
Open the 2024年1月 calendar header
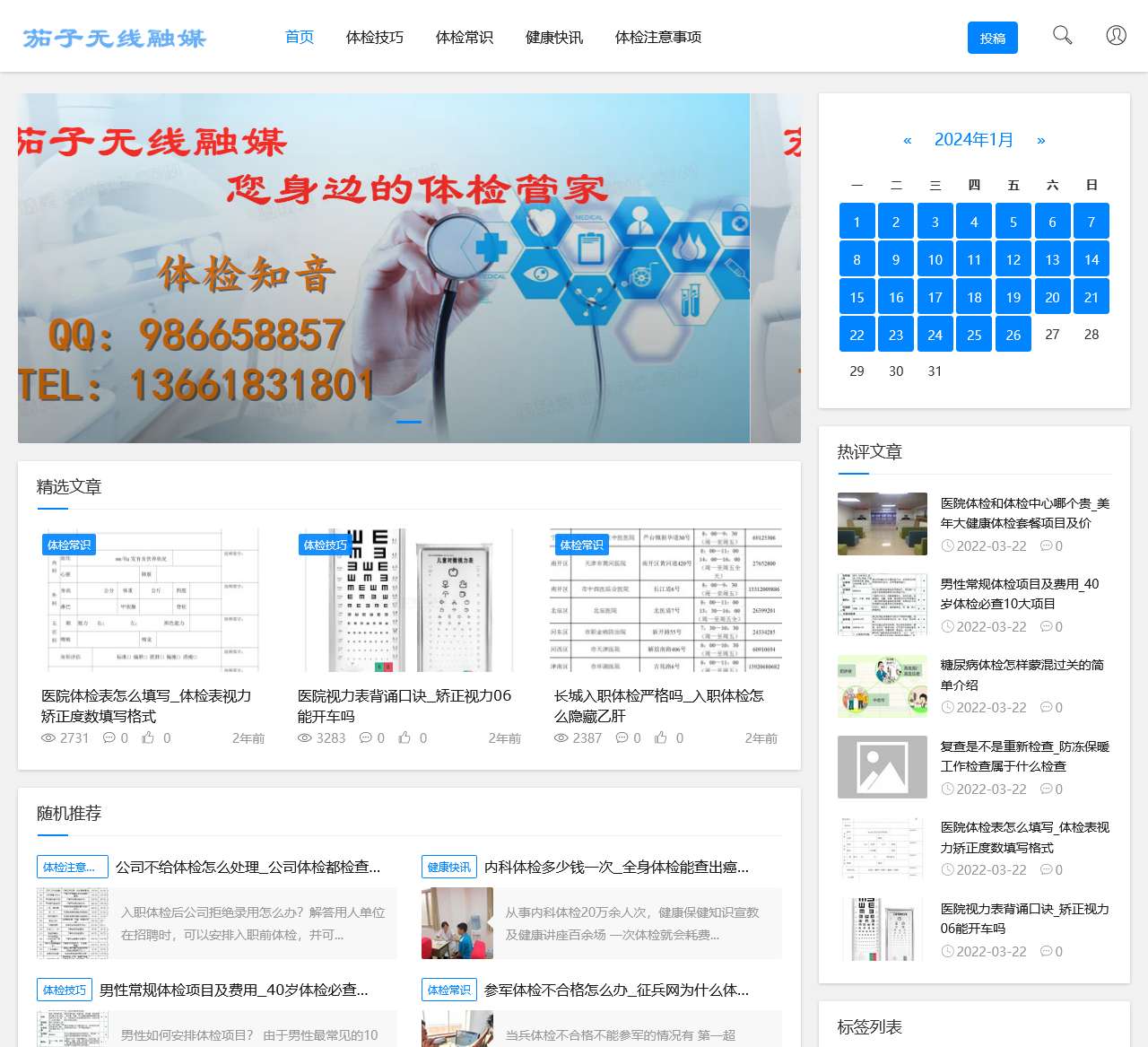point(974,139)
